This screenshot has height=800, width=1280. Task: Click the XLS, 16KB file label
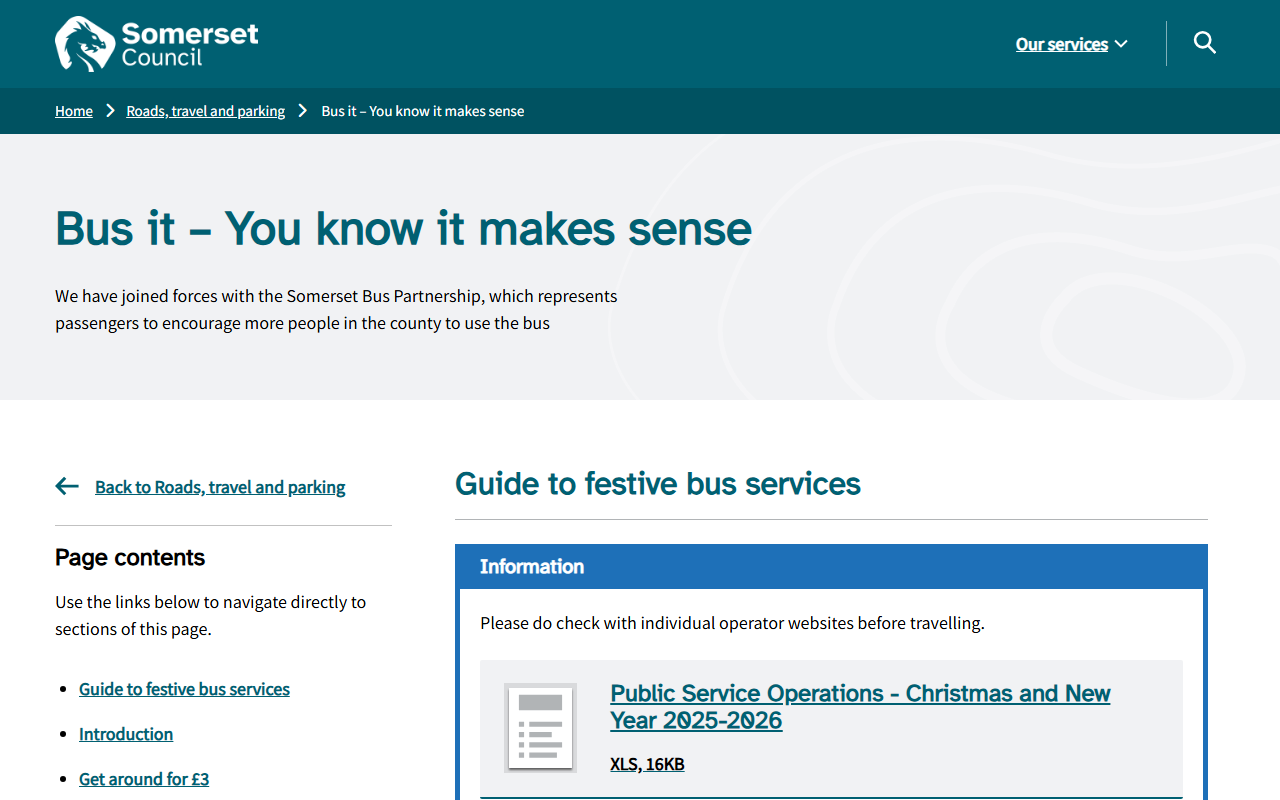pyautogui.click(x=647, y=765)
